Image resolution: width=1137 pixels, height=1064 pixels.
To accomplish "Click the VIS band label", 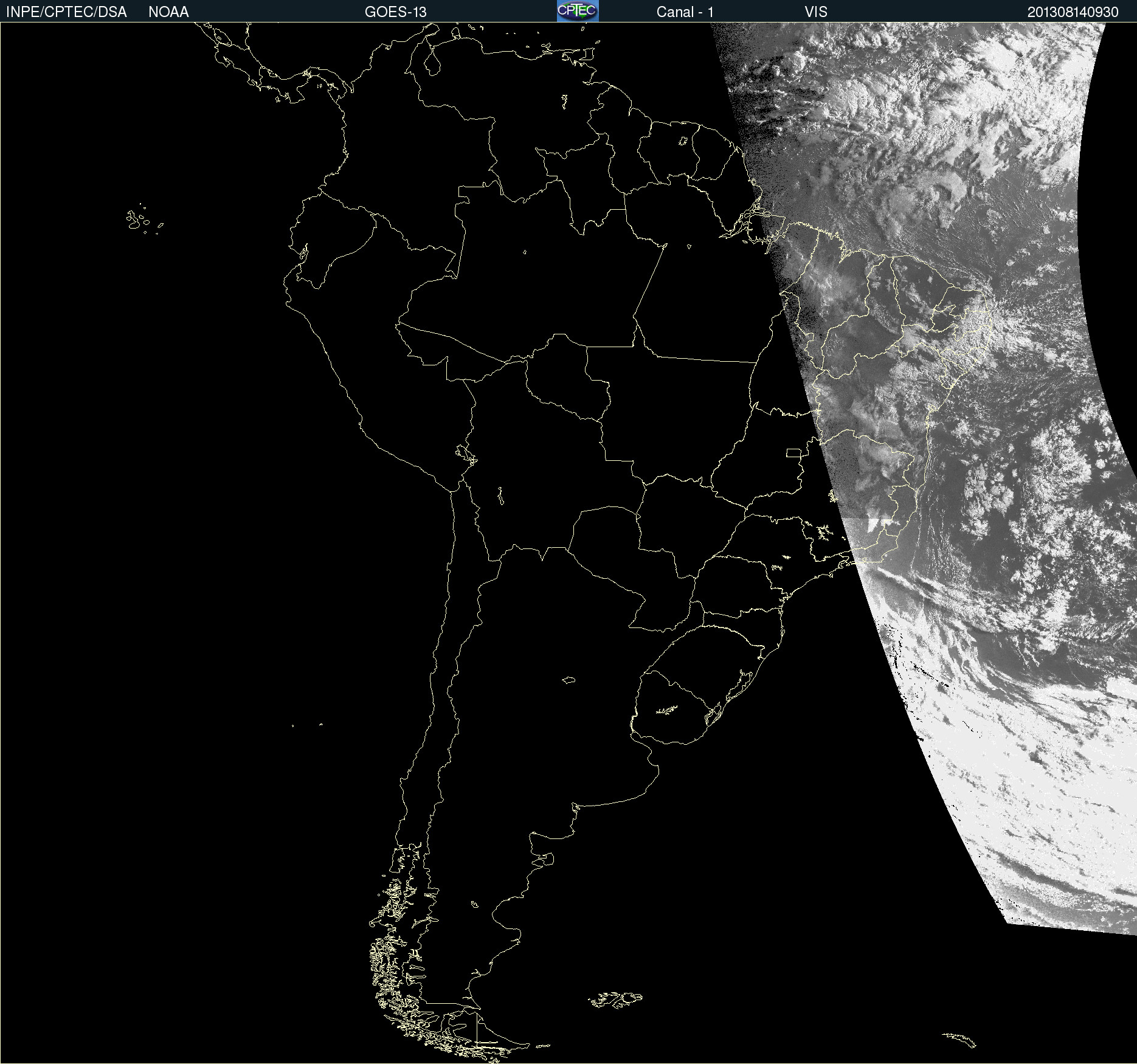I will tap(815, 12).
